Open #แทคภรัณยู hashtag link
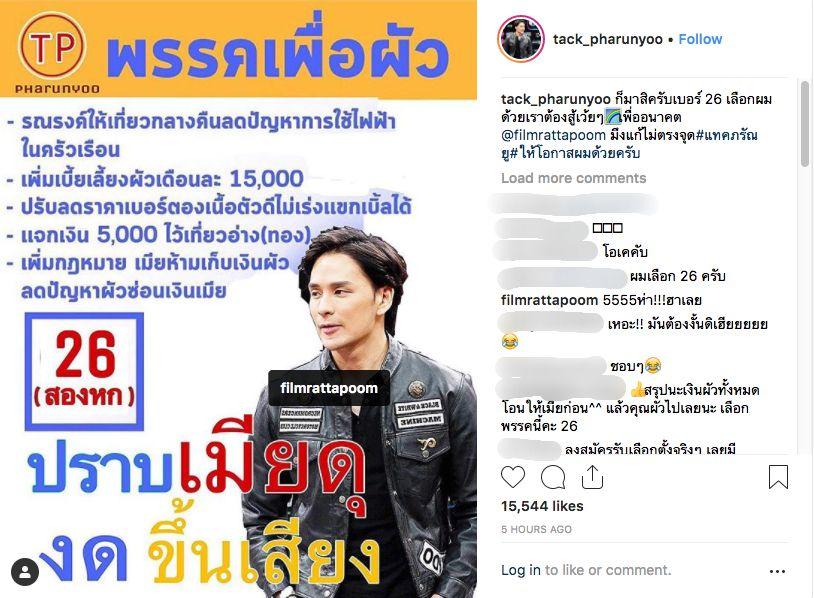Image resolution: width=814 pixels, height=598 pixels. coord(629,144)
